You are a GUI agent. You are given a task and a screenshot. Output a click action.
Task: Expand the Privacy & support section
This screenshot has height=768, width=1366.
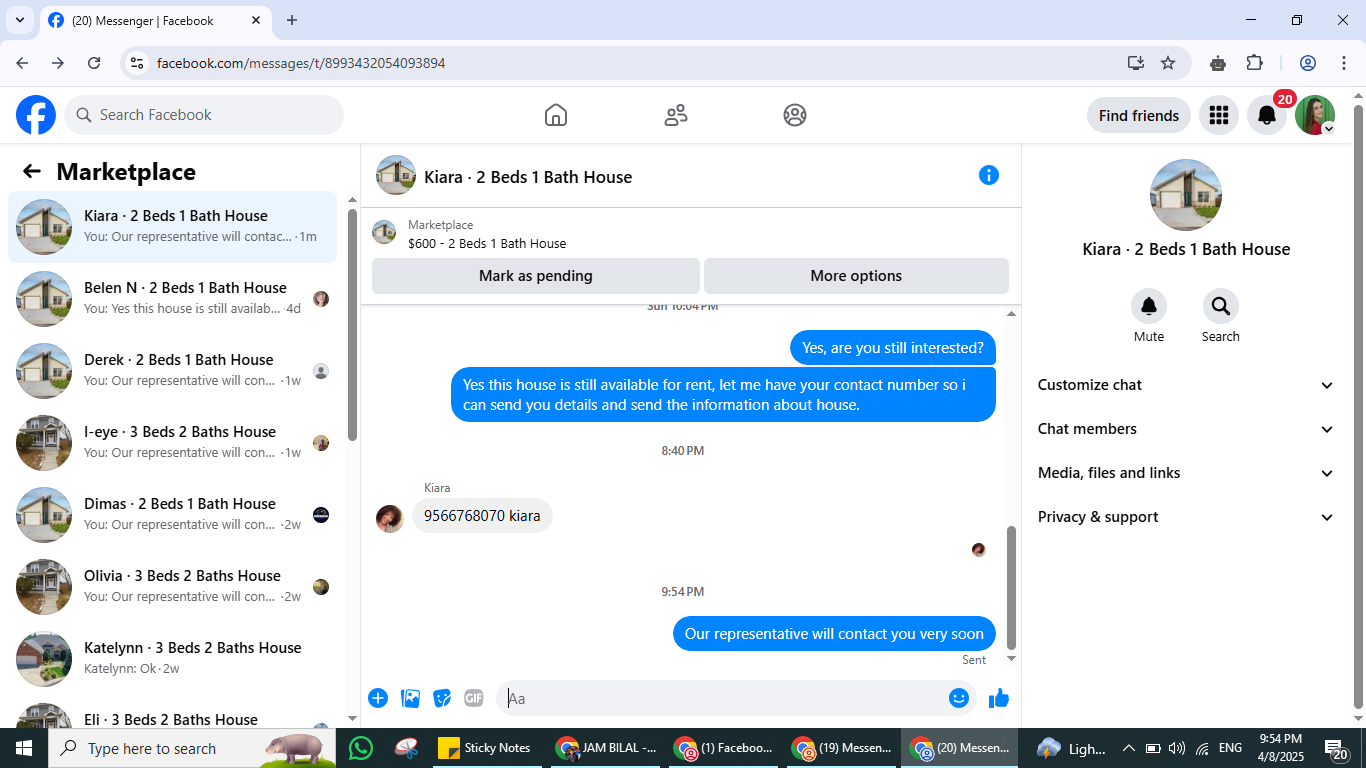pyautogui.click(x=1185, y=517)
